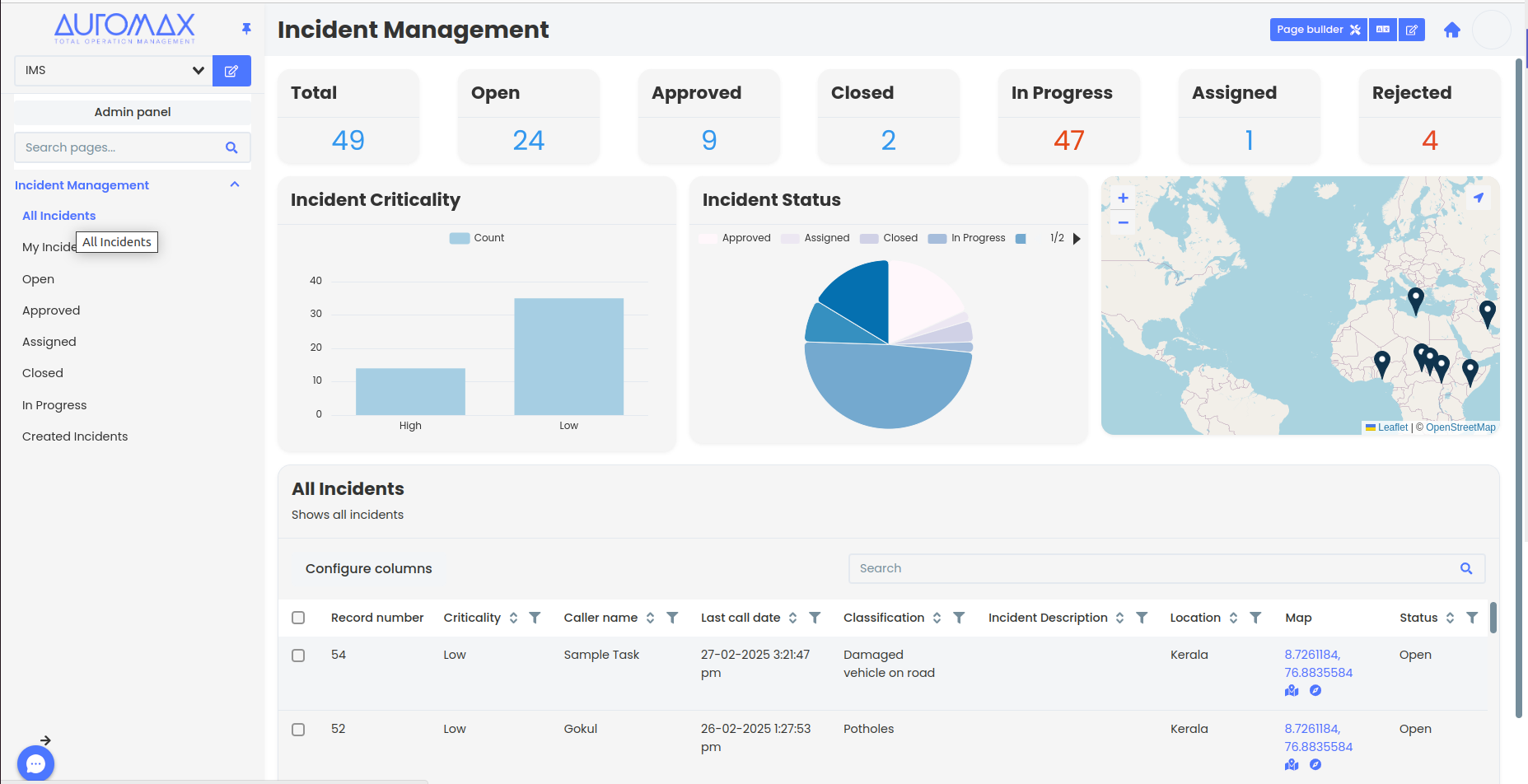Screen dimensions: 1528x784
Task: Toggle the Approved legend color swatch
Action: [708, 239]
